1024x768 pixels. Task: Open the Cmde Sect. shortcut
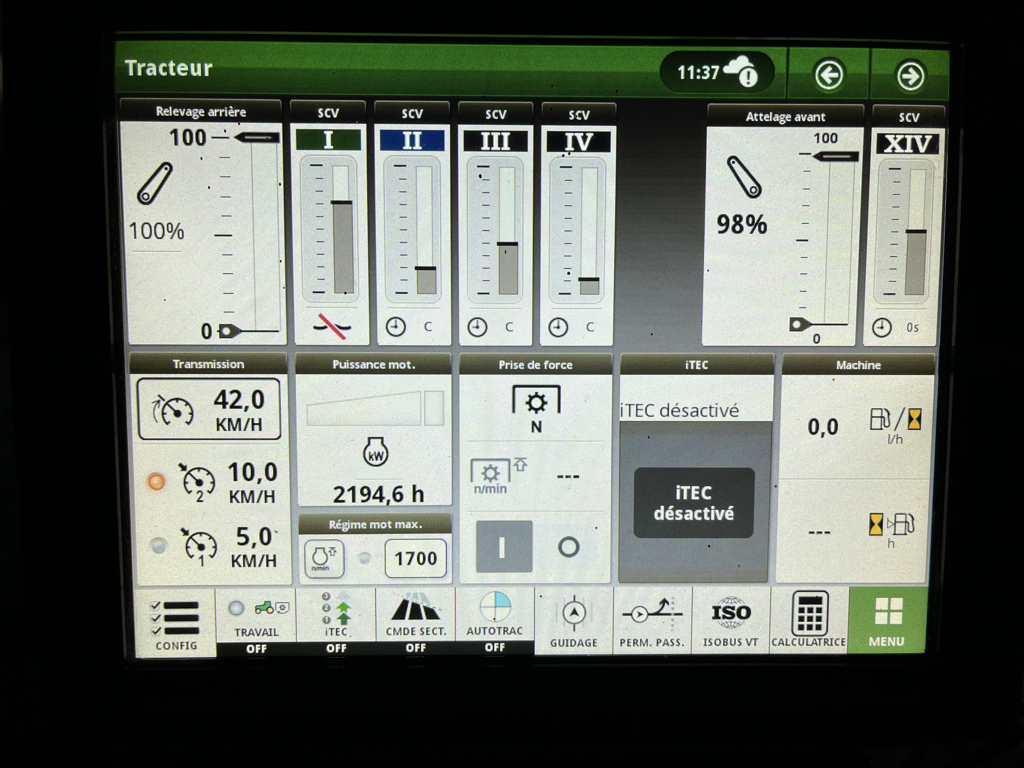pos(415,621)
